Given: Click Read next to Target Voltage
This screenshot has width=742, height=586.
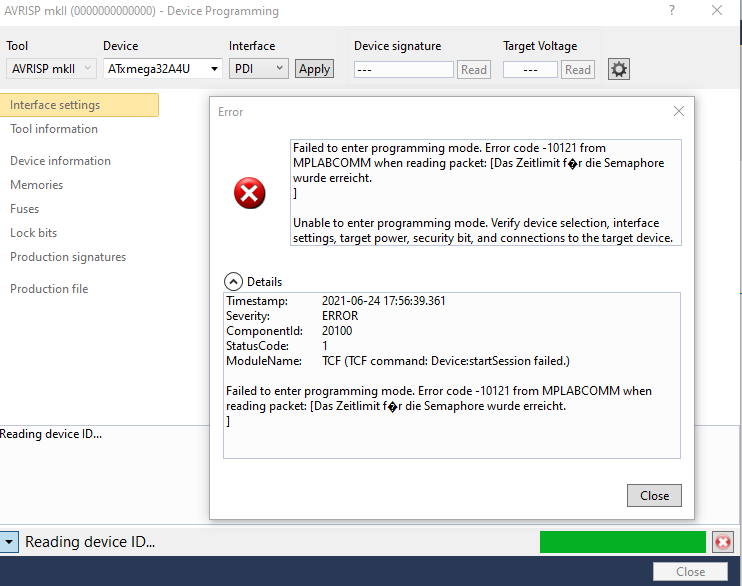Looking at the screenshot, I should [578, 70].
